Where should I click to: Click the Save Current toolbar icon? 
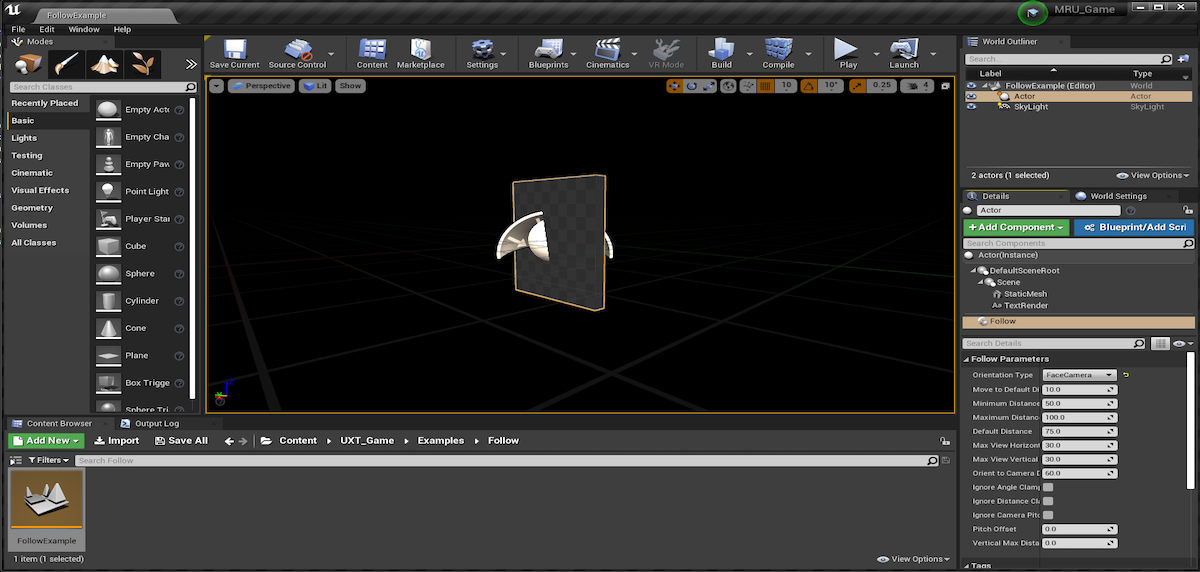[x=234, y=51]
